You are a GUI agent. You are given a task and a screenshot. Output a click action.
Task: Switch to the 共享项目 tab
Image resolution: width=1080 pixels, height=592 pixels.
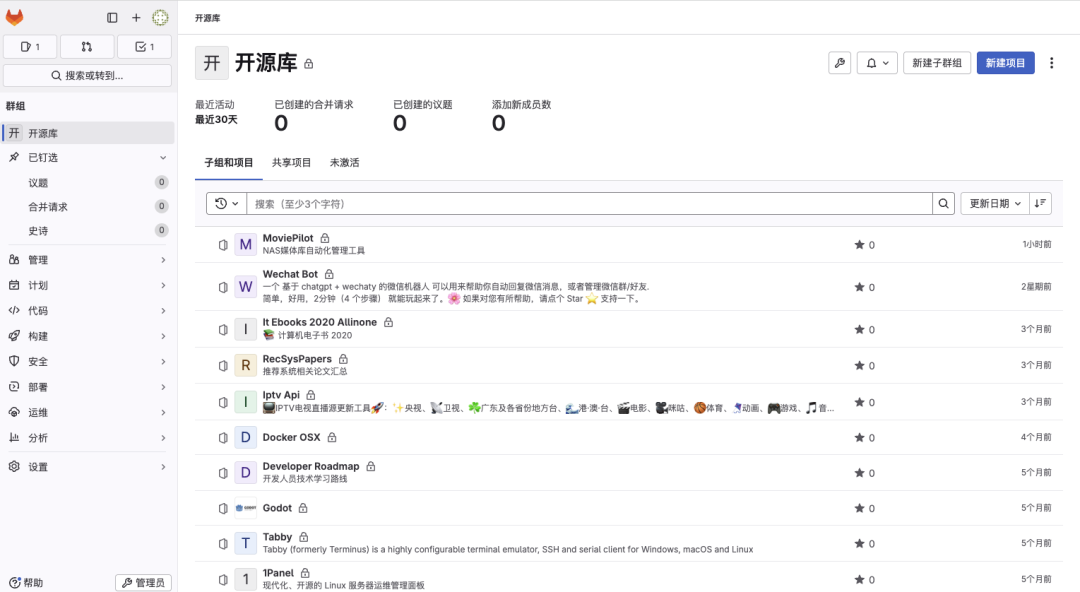click(x=291, y=163)
